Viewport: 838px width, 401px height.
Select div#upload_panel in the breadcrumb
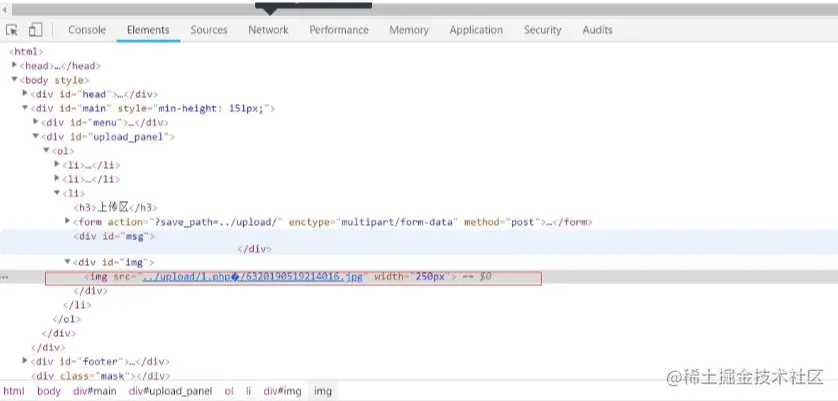[x=170, y=391]
